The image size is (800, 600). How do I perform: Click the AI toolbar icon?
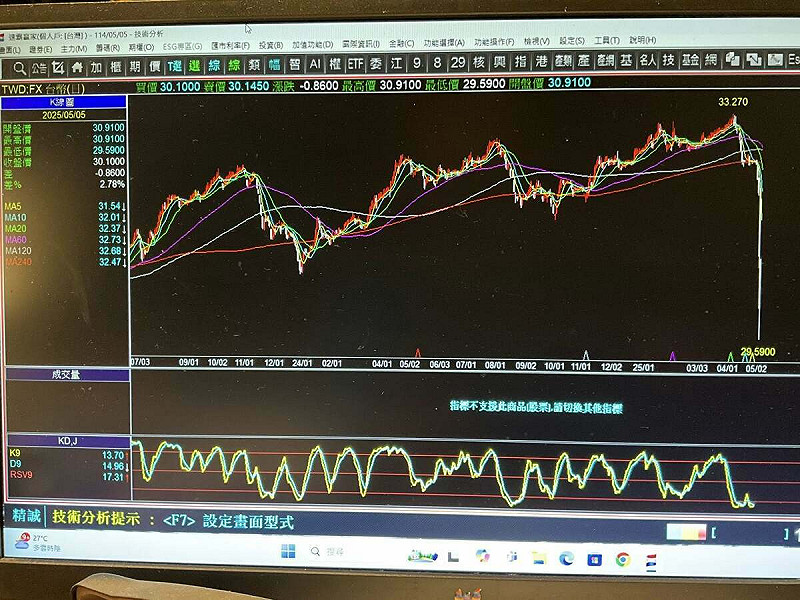[x=315, y=64]
